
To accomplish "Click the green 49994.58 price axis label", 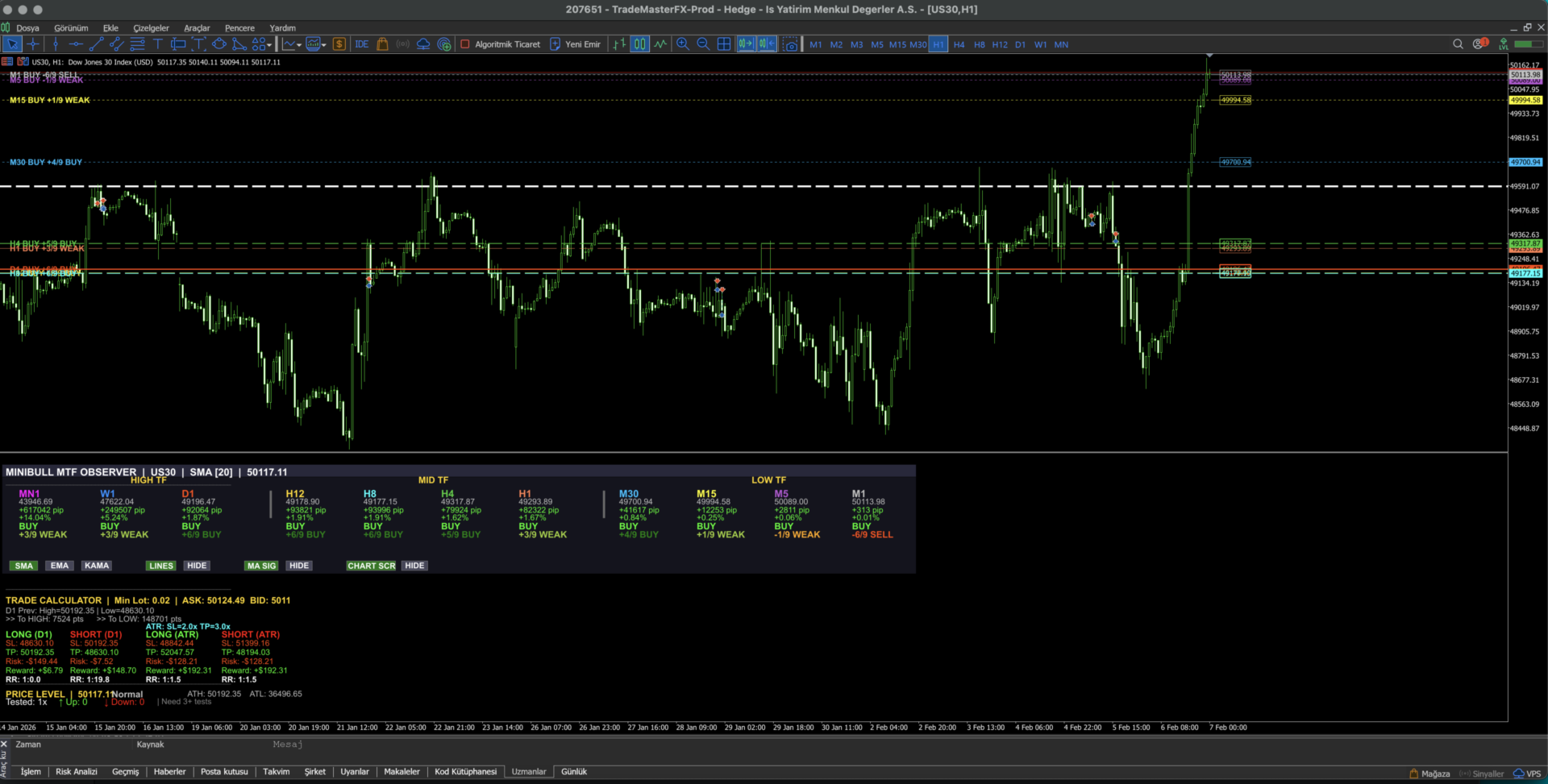I will [1525, 100].
